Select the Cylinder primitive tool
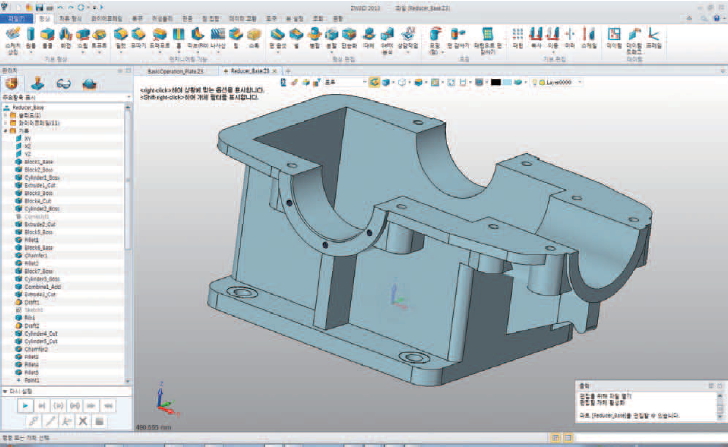Viewport: 728px width, 447px height. (31, 37)
